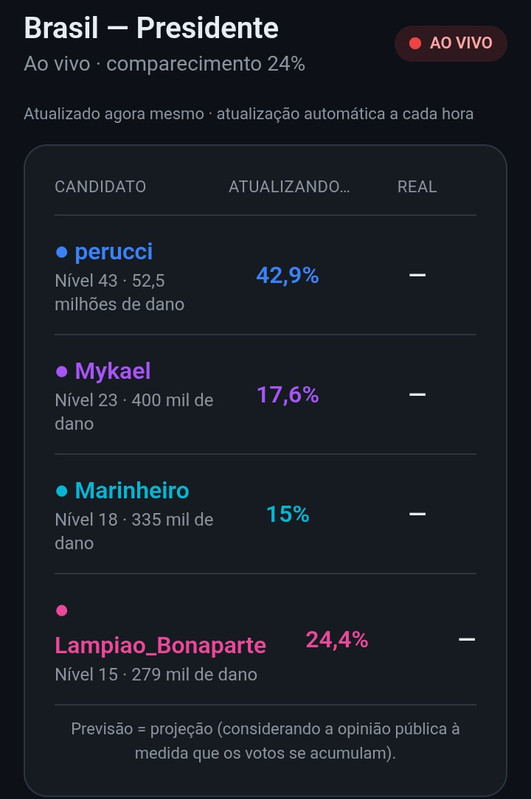531x799 pixels.
Task: Click the red live indicator dot
Action: [x=415, y=43]
